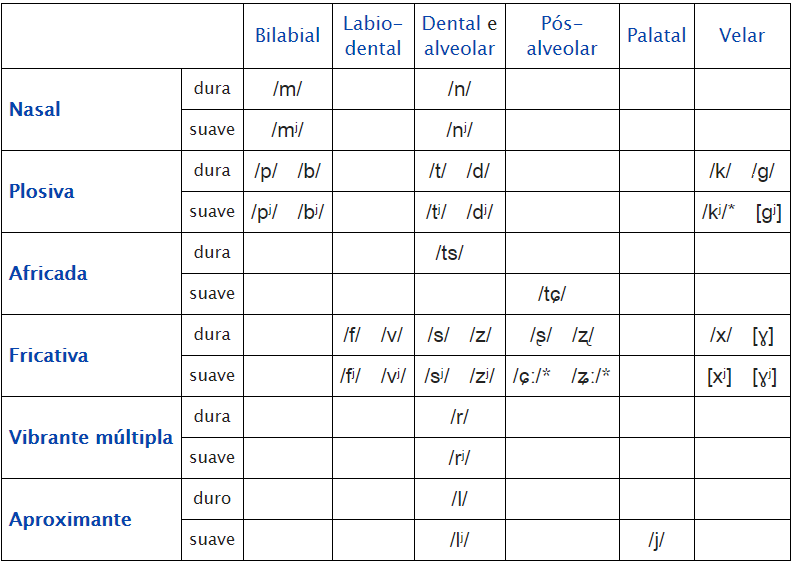This screenshot has height=562, width=792.
Task: Click the /f/ phoneme in Labio-dental column
Action: tap(352, 335)
